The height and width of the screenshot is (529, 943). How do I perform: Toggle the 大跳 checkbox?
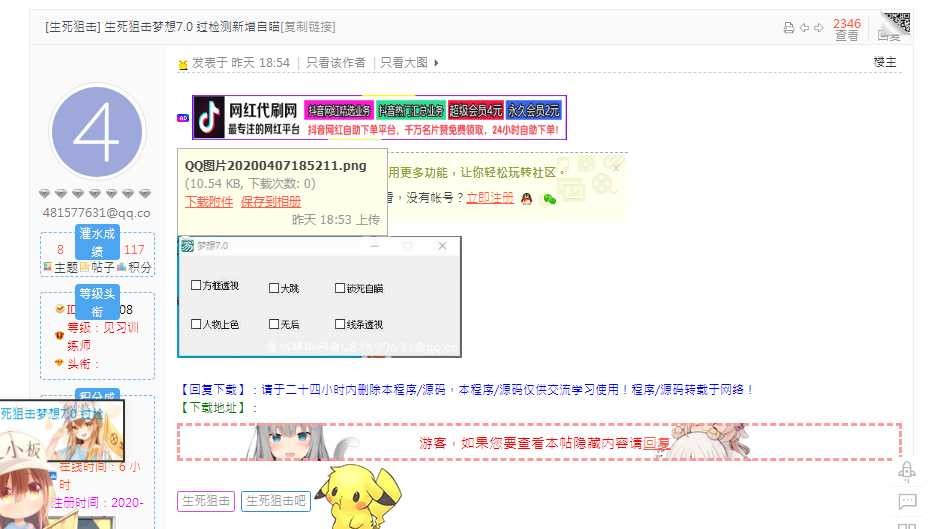tap(274, 288)
